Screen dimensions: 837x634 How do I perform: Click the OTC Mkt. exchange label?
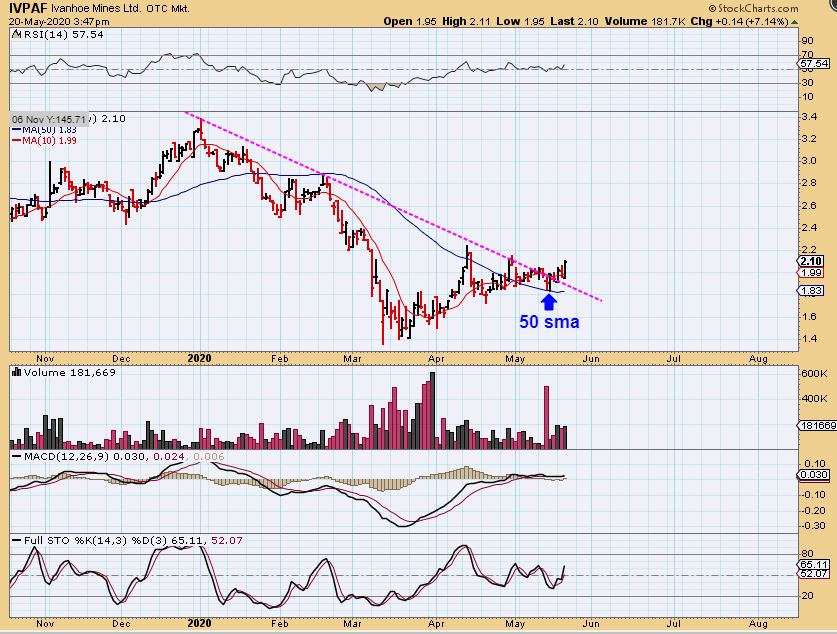coord(168,9)
